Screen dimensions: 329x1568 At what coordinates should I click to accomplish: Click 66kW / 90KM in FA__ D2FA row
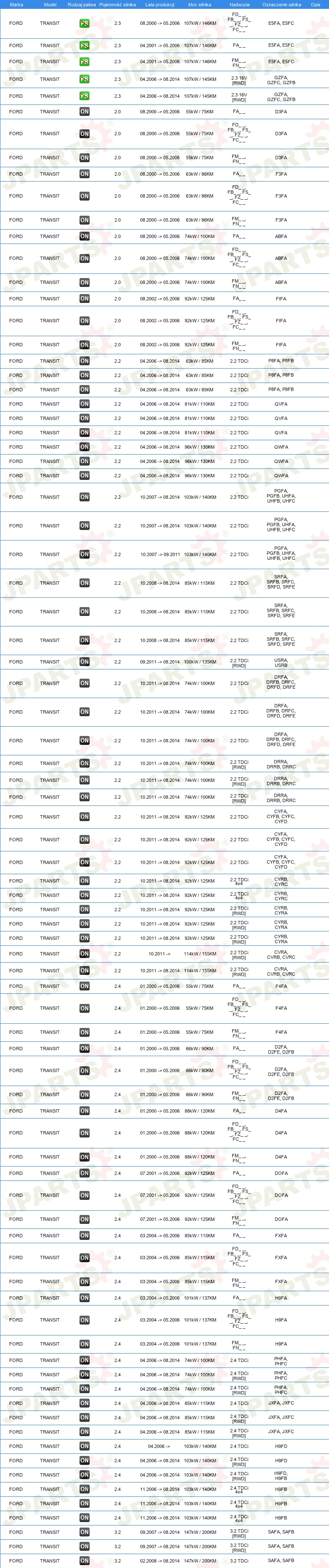click(199, 1049)
